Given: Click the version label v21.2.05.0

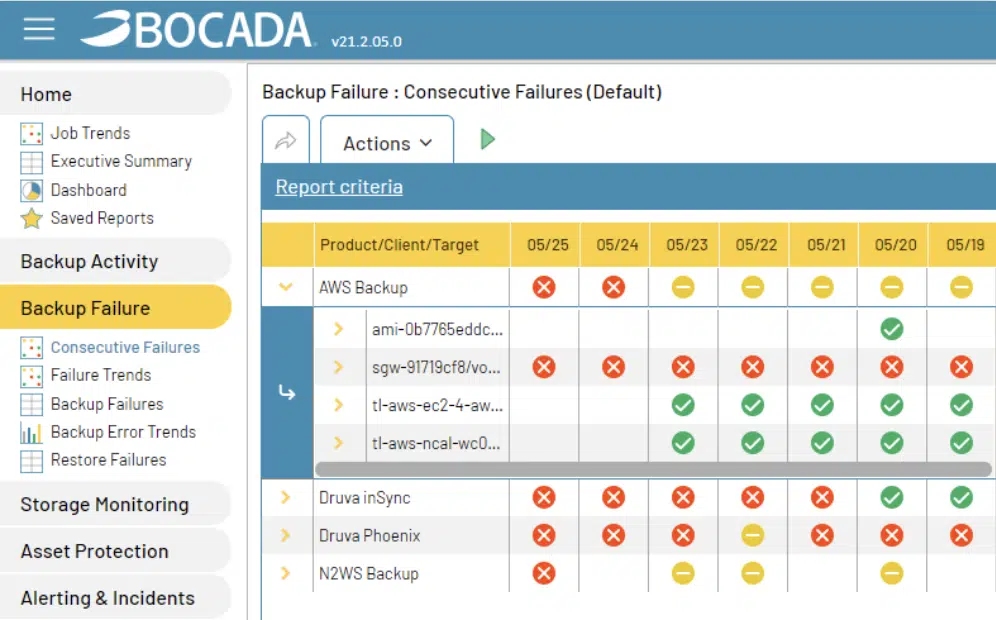Looking at the screenshot, I should pyautogui.click(x=367, y=42).
